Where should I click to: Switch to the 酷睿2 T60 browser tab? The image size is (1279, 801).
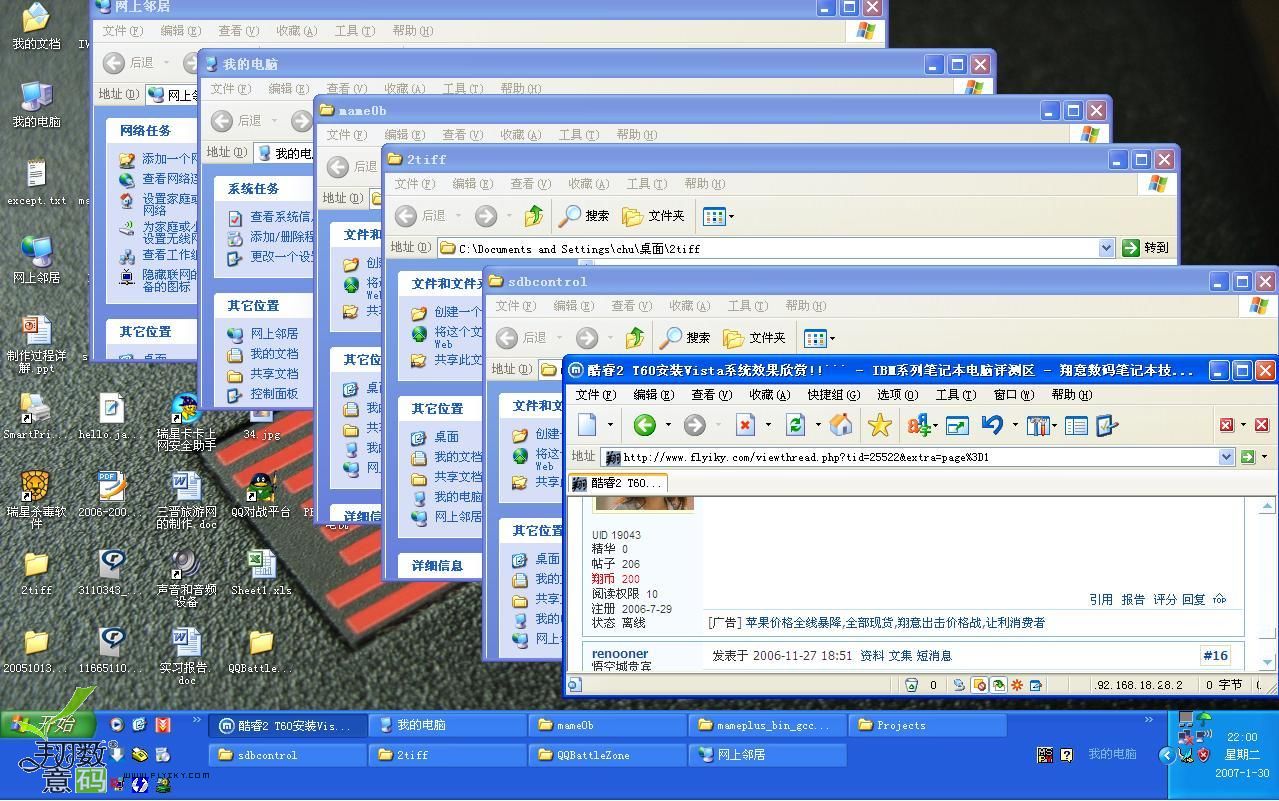click(617, 483)
